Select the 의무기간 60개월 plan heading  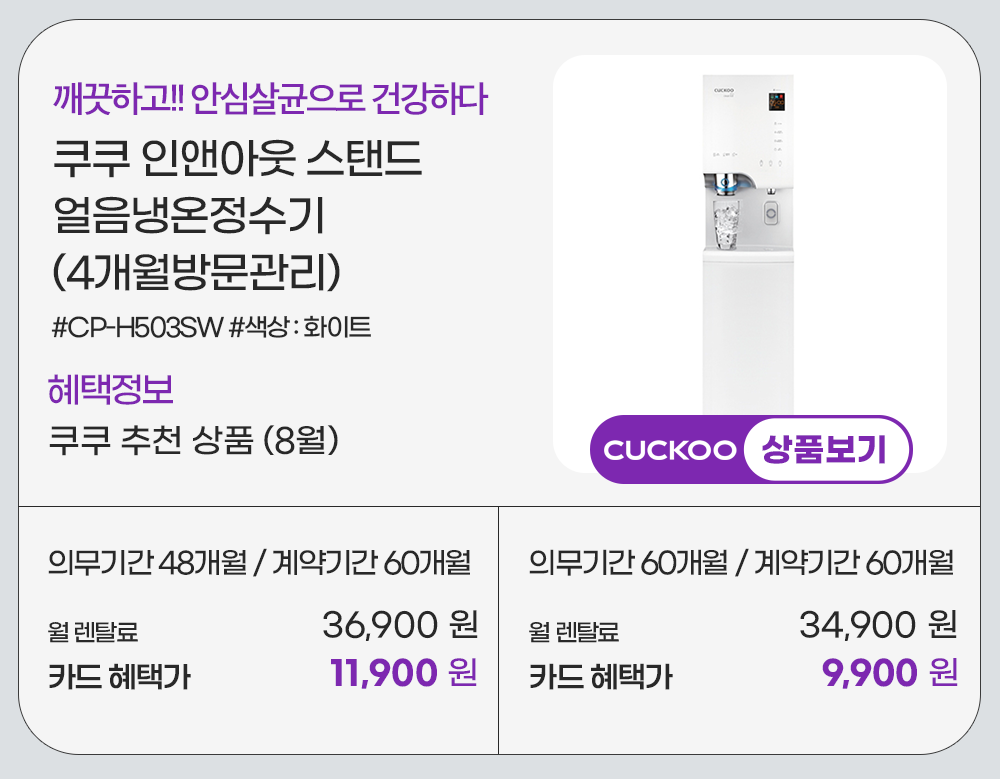click(740, 563)
